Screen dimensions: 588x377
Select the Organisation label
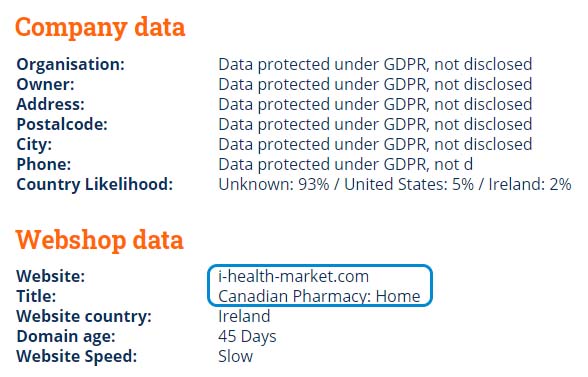coord(70,65)
